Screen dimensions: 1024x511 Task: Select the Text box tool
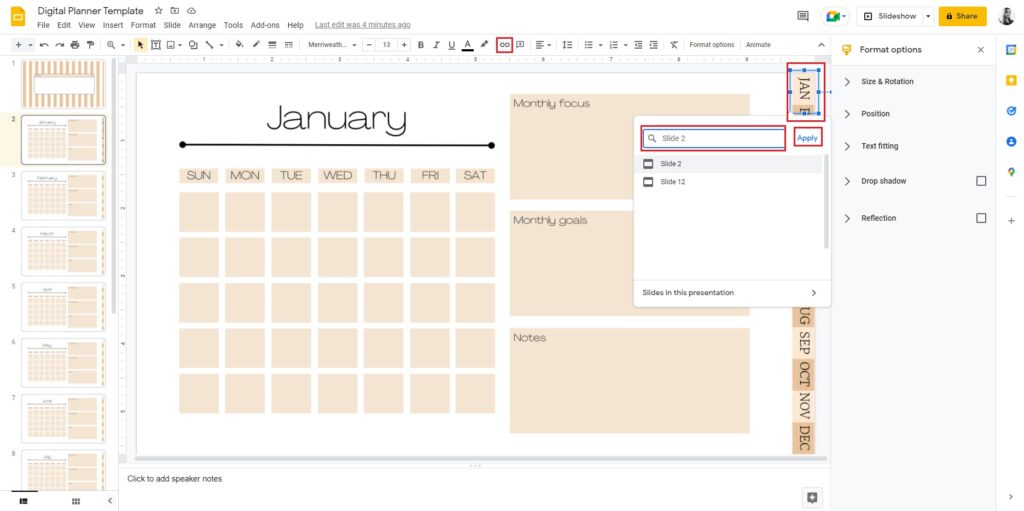coord(156,45)
